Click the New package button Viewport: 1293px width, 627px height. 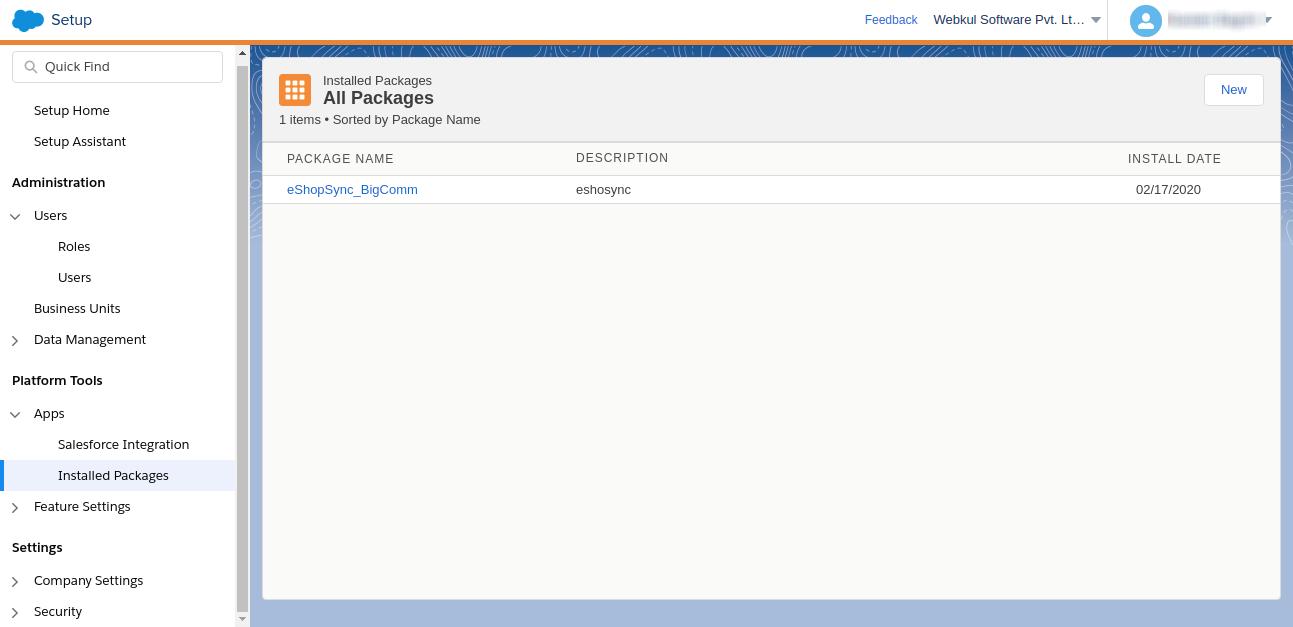click(1234, 90)
